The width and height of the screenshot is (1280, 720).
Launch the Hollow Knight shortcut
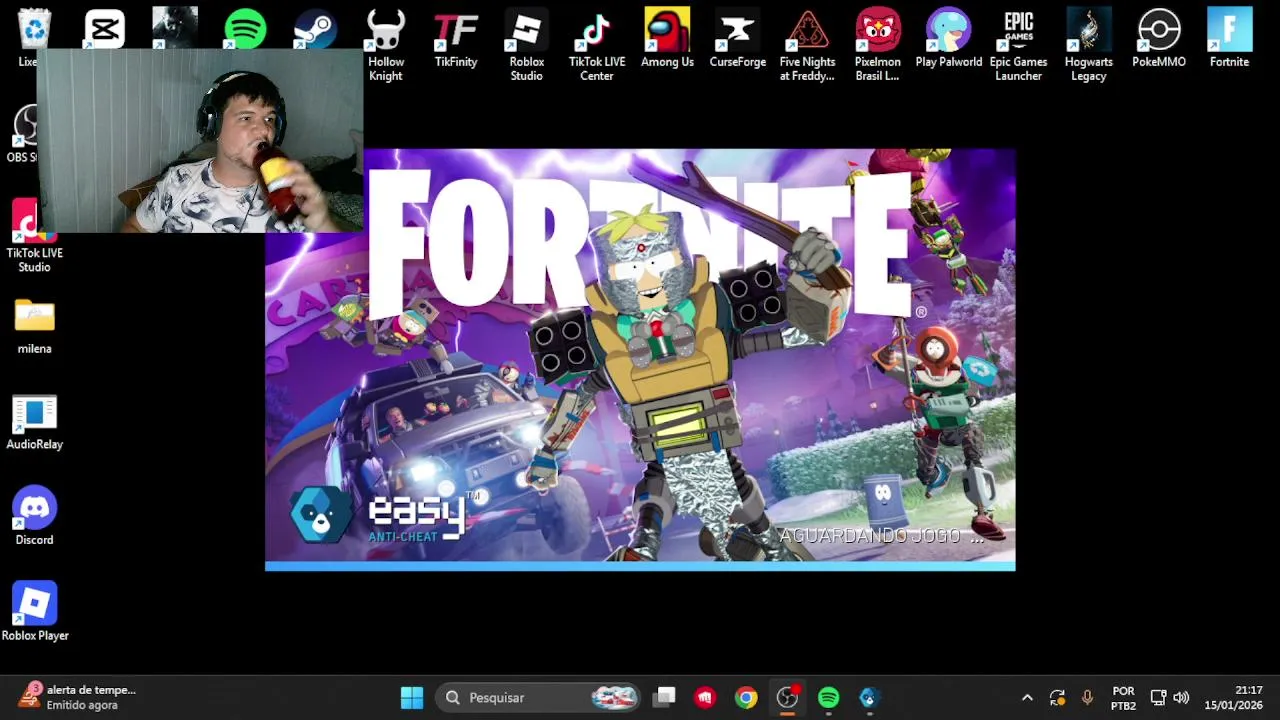coord(385,45)
